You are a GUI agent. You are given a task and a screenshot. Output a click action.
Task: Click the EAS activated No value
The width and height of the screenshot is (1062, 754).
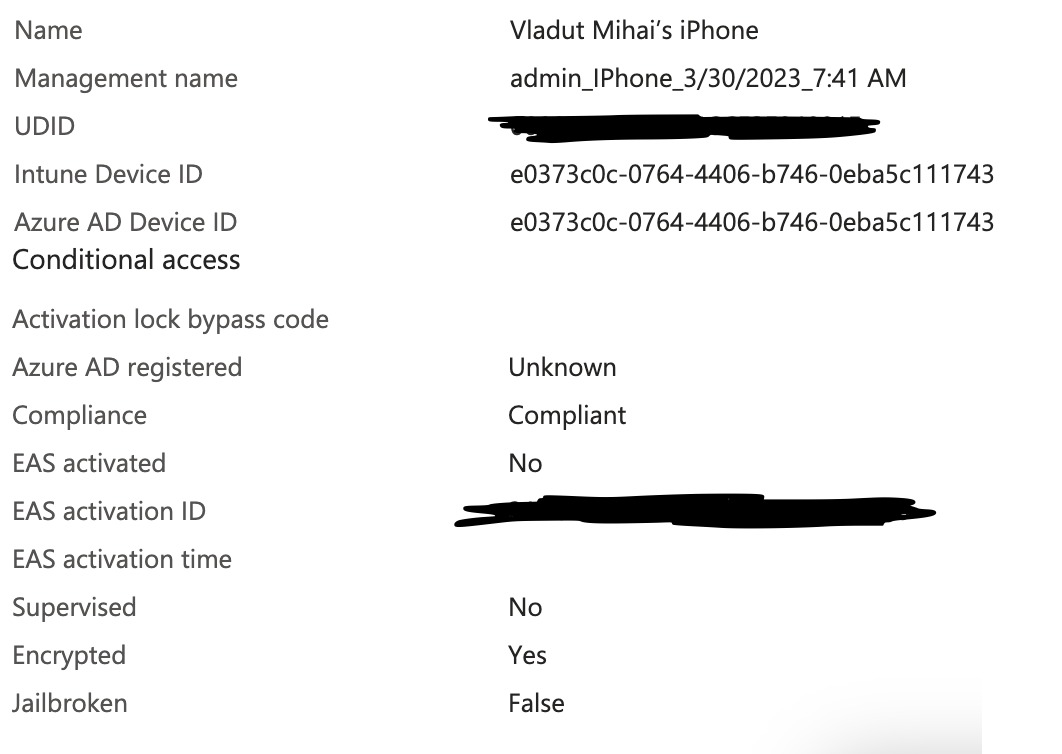[x=526, y=464]
